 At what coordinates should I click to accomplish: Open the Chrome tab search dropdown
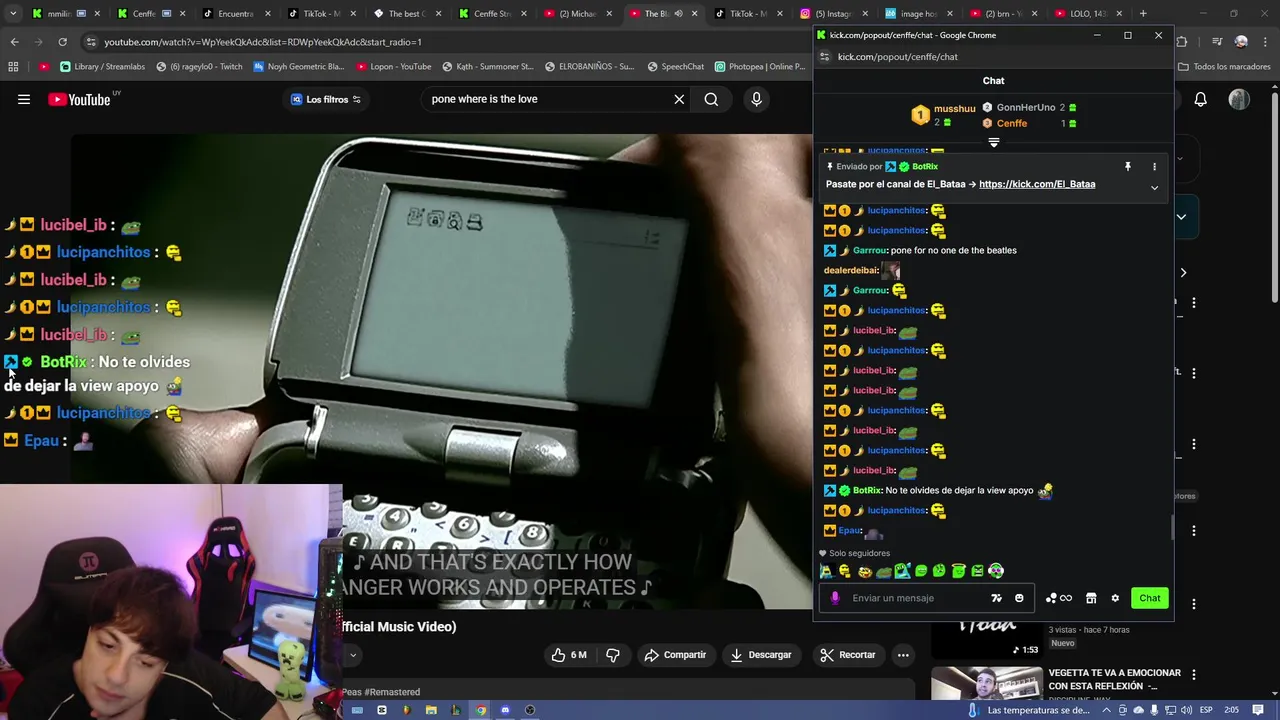click(13, 14)
